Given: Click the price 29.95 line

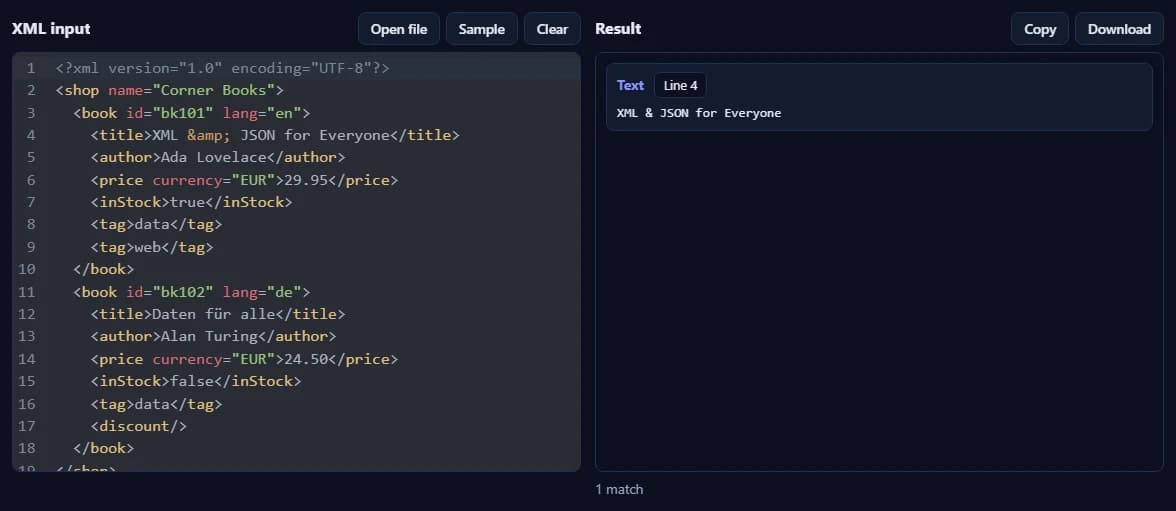Looking at the screenshot, I should (x=244, y=180).
